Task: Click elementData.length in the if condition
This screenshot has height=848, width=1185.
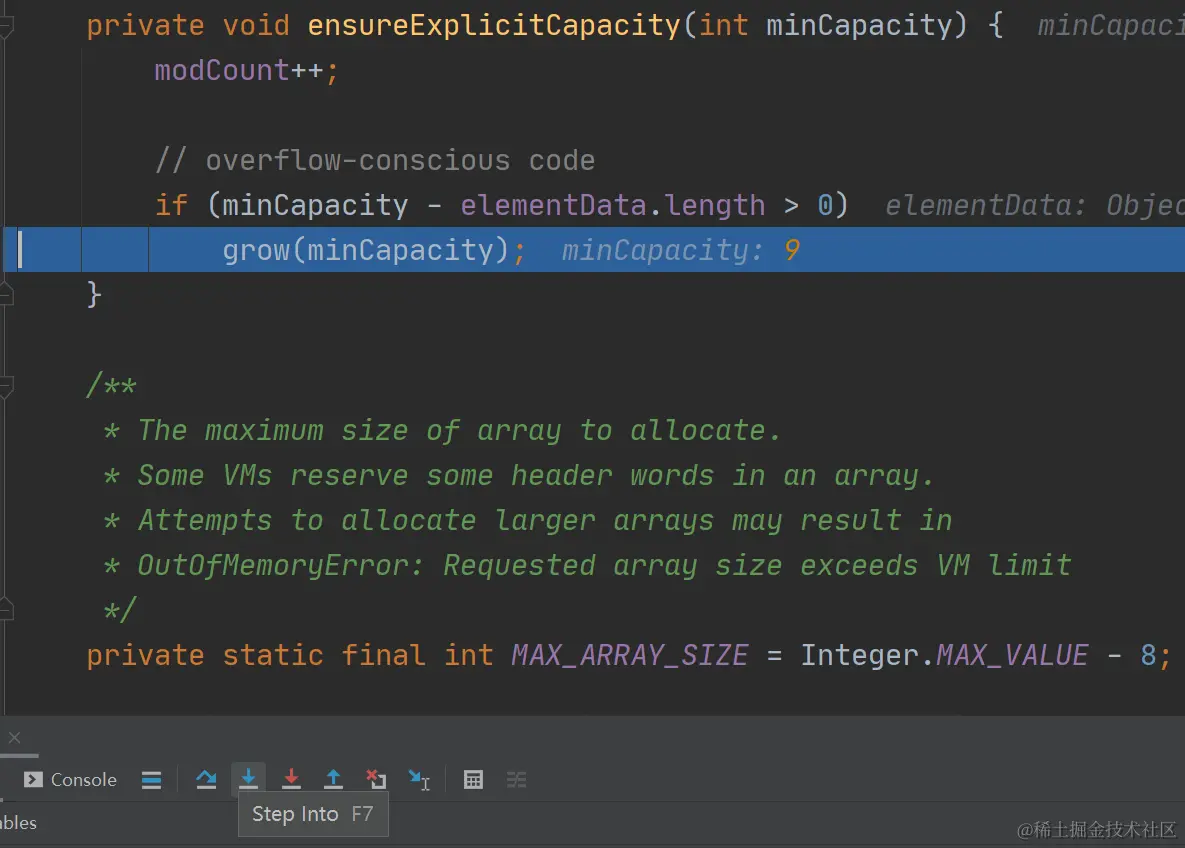Action: point(612,205)
